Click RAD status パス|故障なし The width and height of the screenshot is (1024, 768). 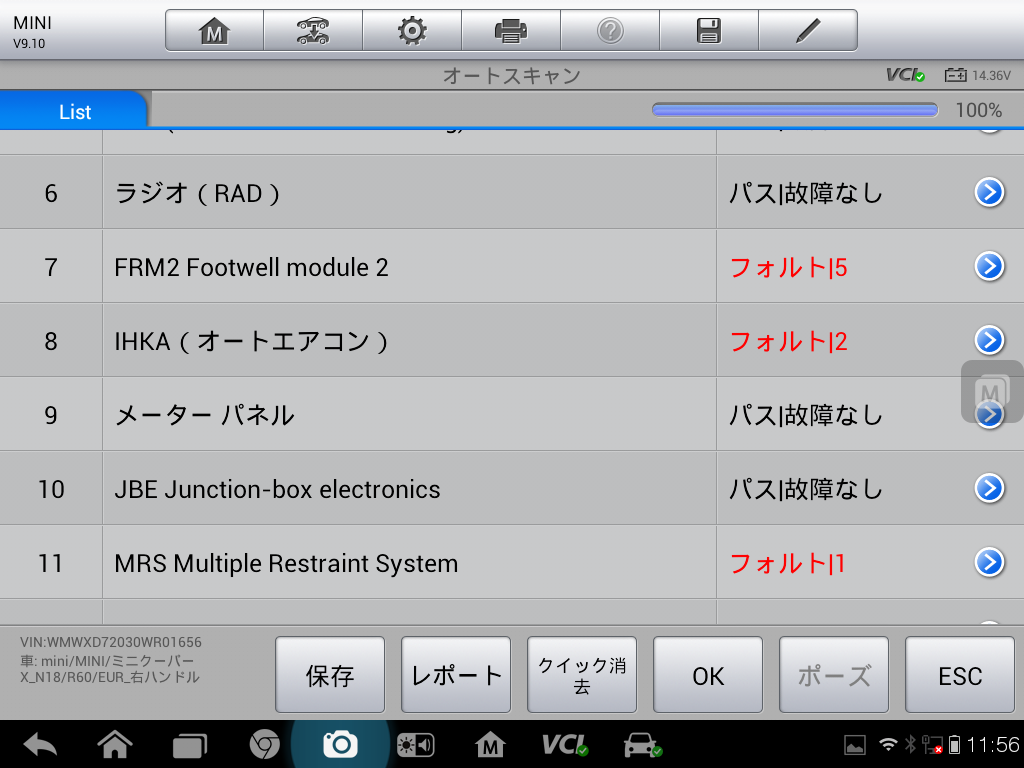point(806,193)
